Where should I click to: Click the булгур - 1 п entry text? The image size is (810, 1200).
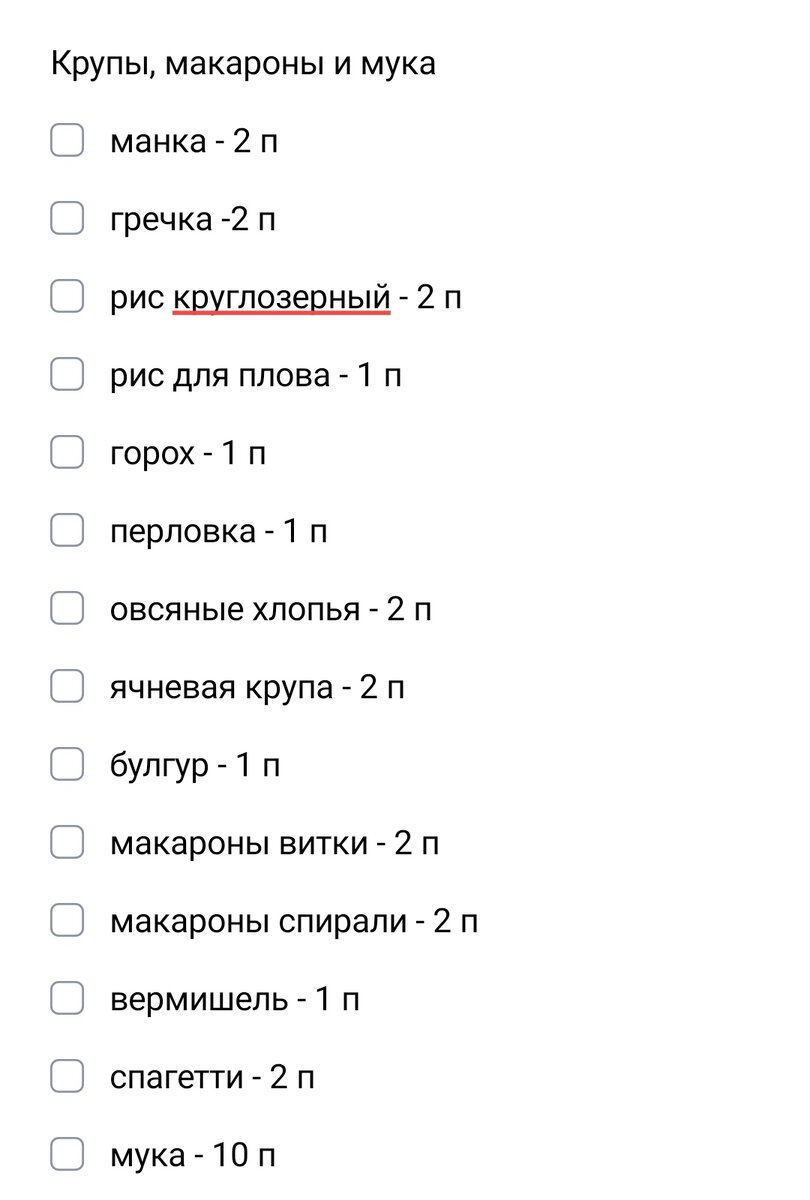pos(196,764)
